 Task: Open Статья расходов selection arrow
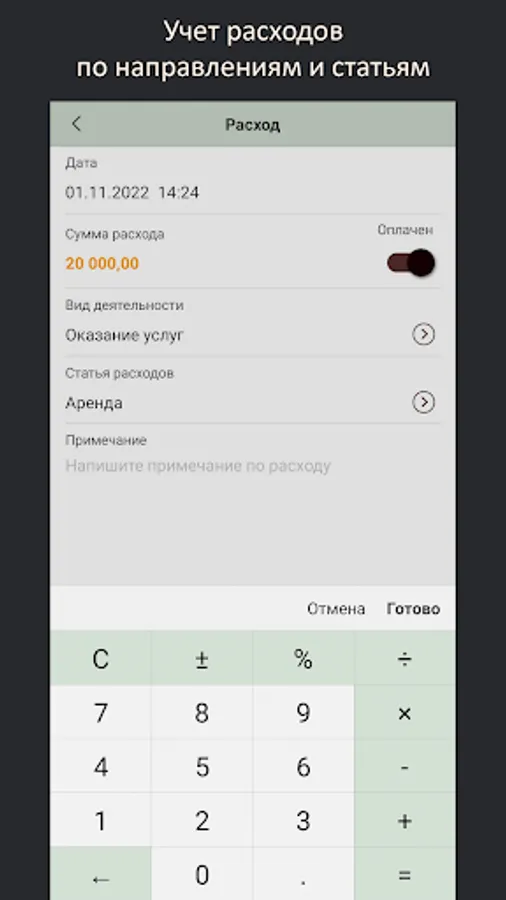coord(423,402)
